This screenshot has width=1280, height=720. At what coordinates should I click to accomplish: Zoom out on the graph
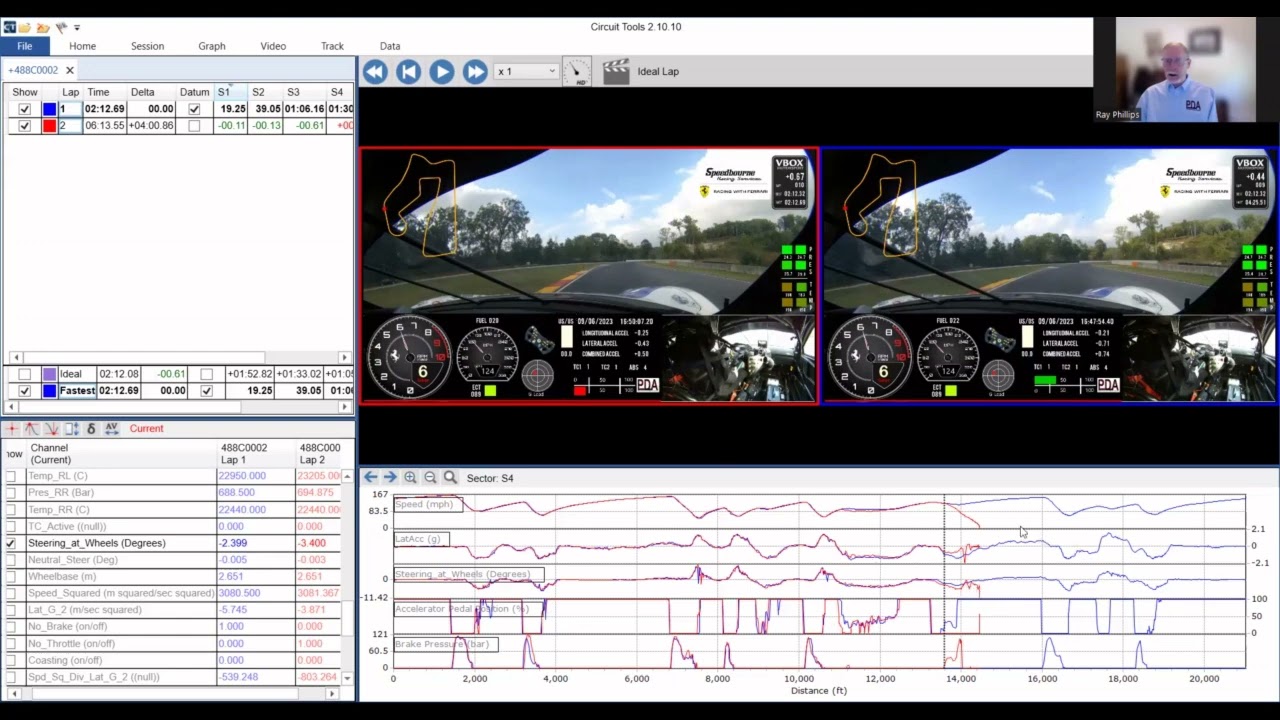430,478
